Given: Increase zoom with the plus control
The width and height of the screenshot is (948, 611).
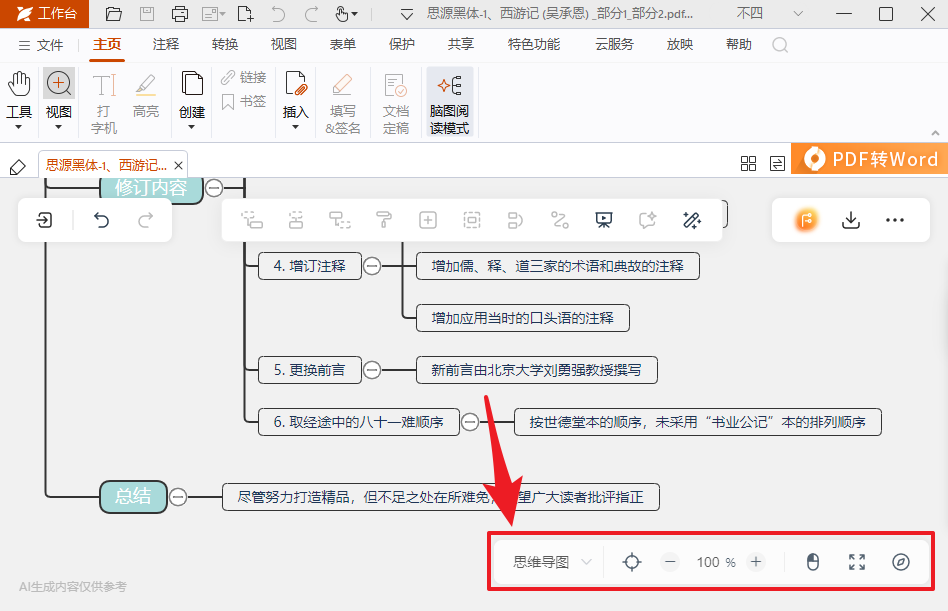Looking at the screenshot, I should click(756, 562).
